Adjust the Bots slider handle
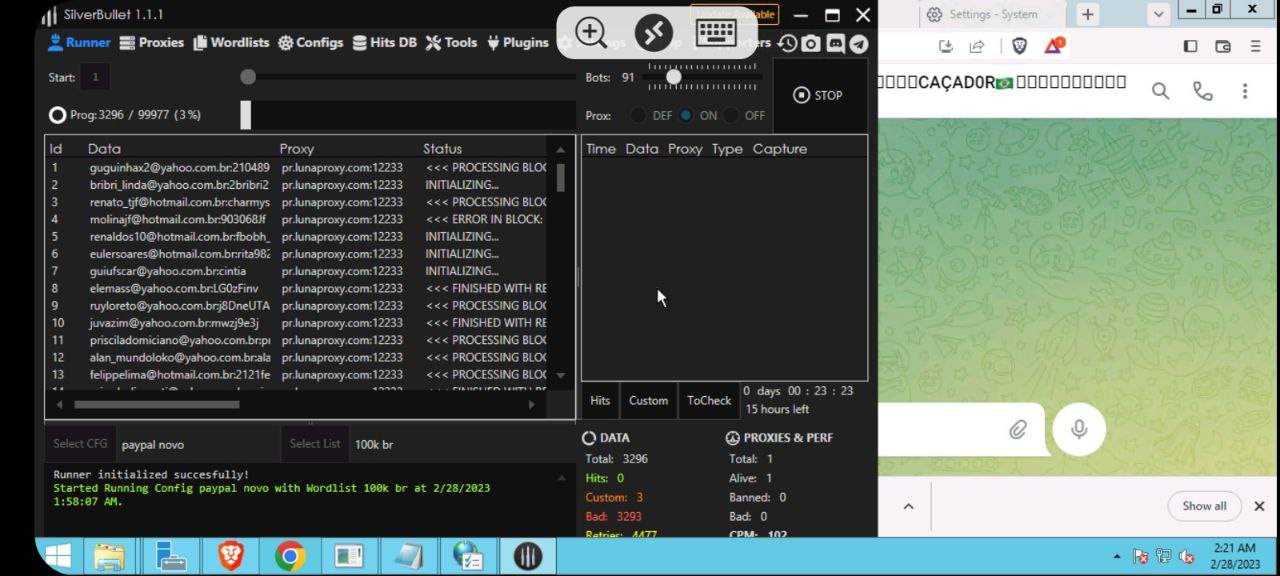 674,77
